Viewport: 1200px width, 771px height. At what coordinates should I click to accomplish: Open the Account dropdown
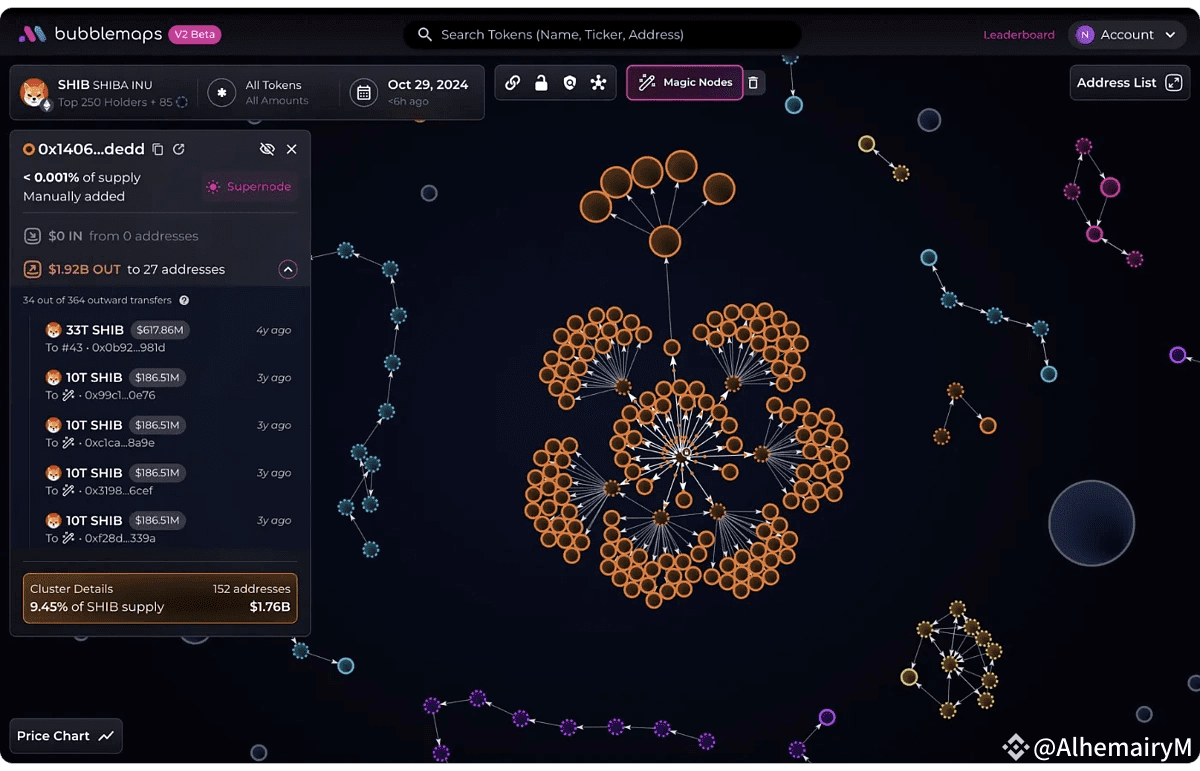click(x=1127, y=34)
